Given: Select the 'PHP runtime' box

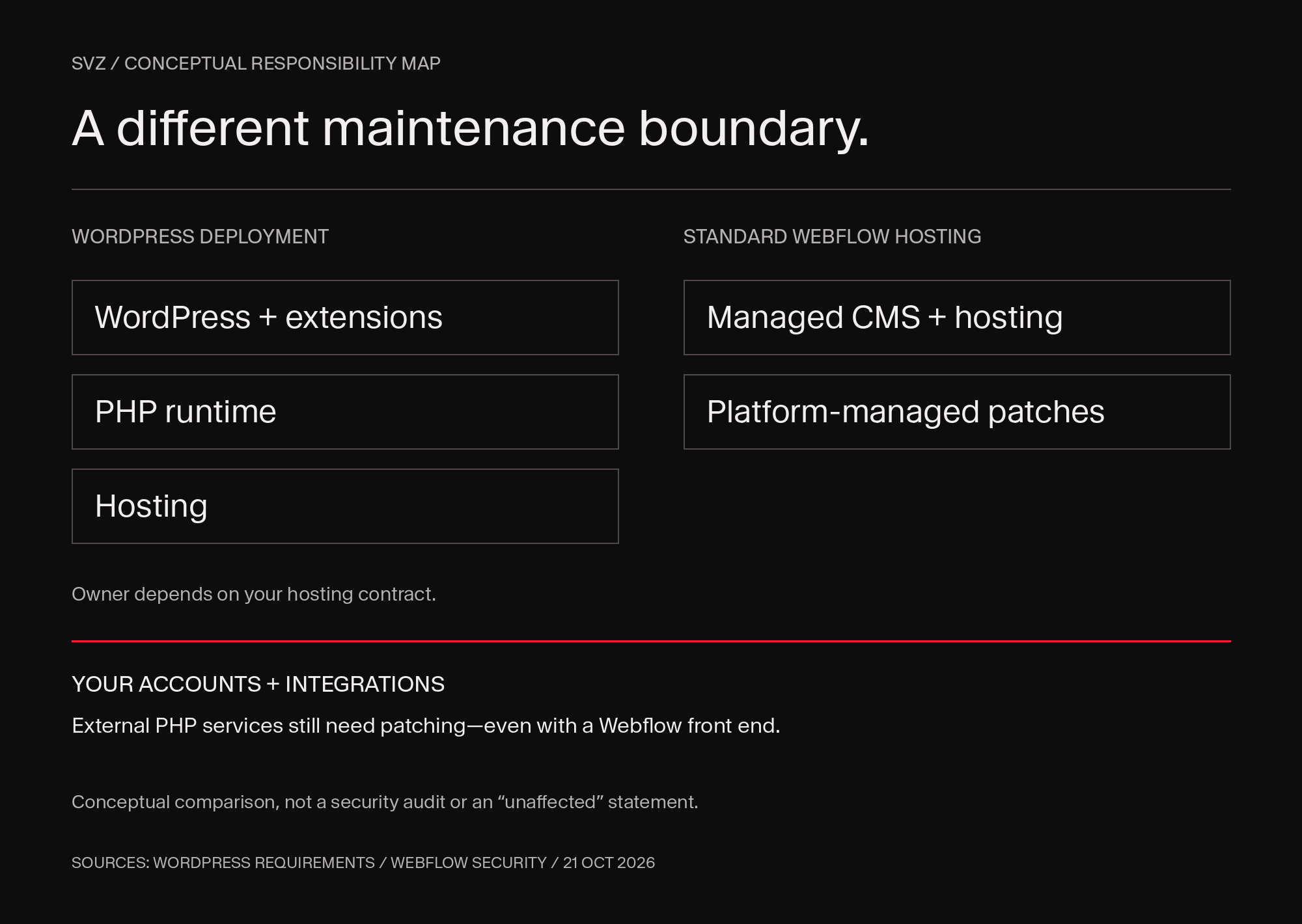Looking at the screenshot, I should point(345,412).
